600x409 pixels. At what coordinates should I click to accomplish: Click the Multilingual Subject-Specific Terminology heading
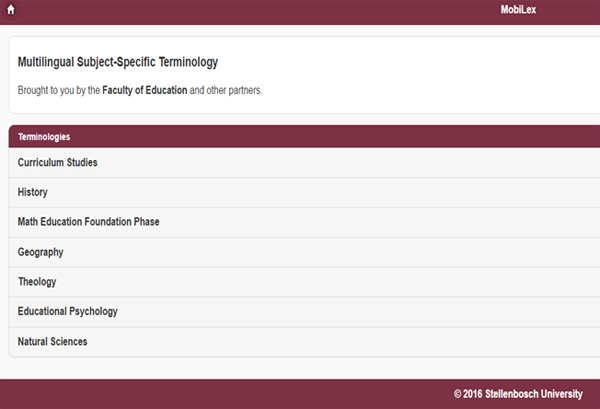click(x=118, y=62)
